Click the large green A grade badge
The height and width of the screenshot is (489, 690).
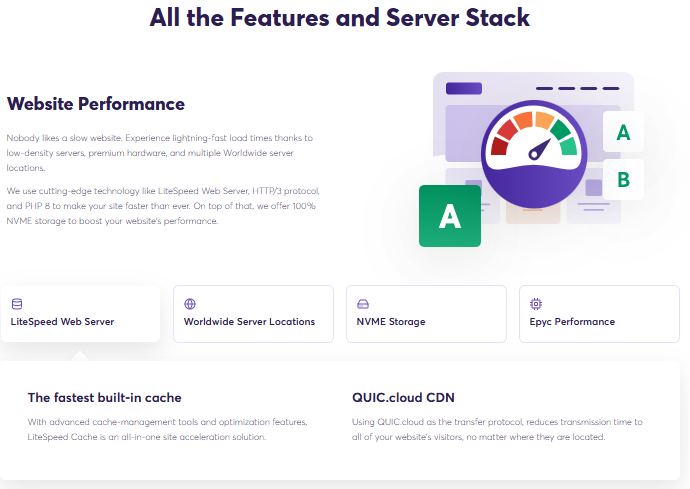pos(450,216)
